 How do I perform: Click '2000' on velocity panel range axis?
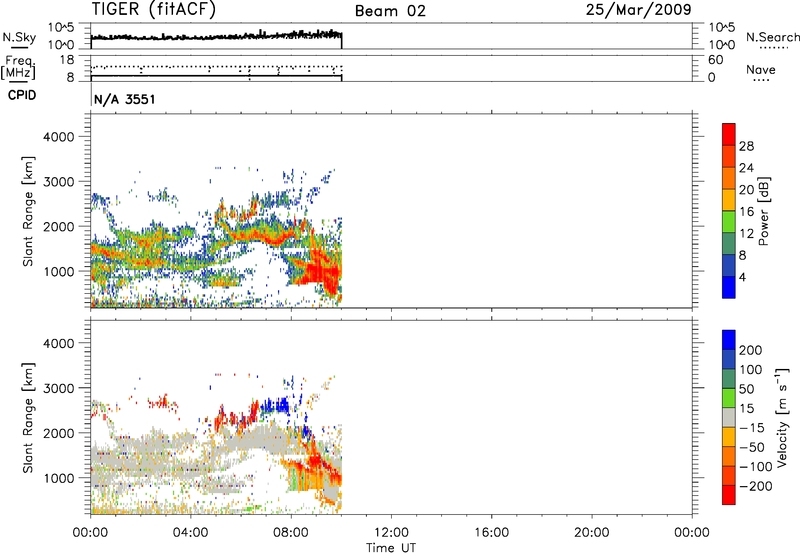click(x=59, y=433)
